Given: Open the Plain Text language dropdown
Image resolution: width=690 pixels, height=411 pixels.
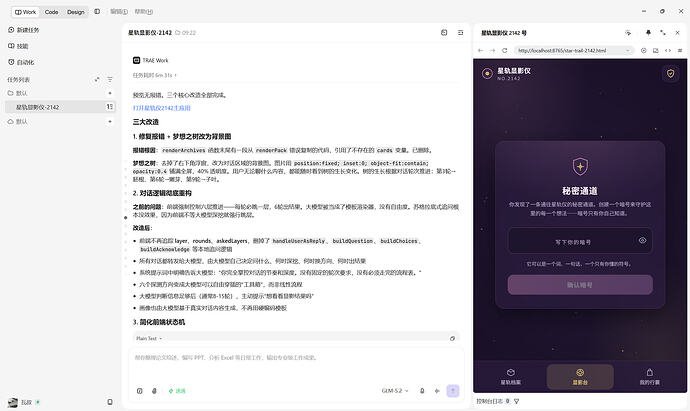Looking at the screenshot, I should (x=149, y=338).
